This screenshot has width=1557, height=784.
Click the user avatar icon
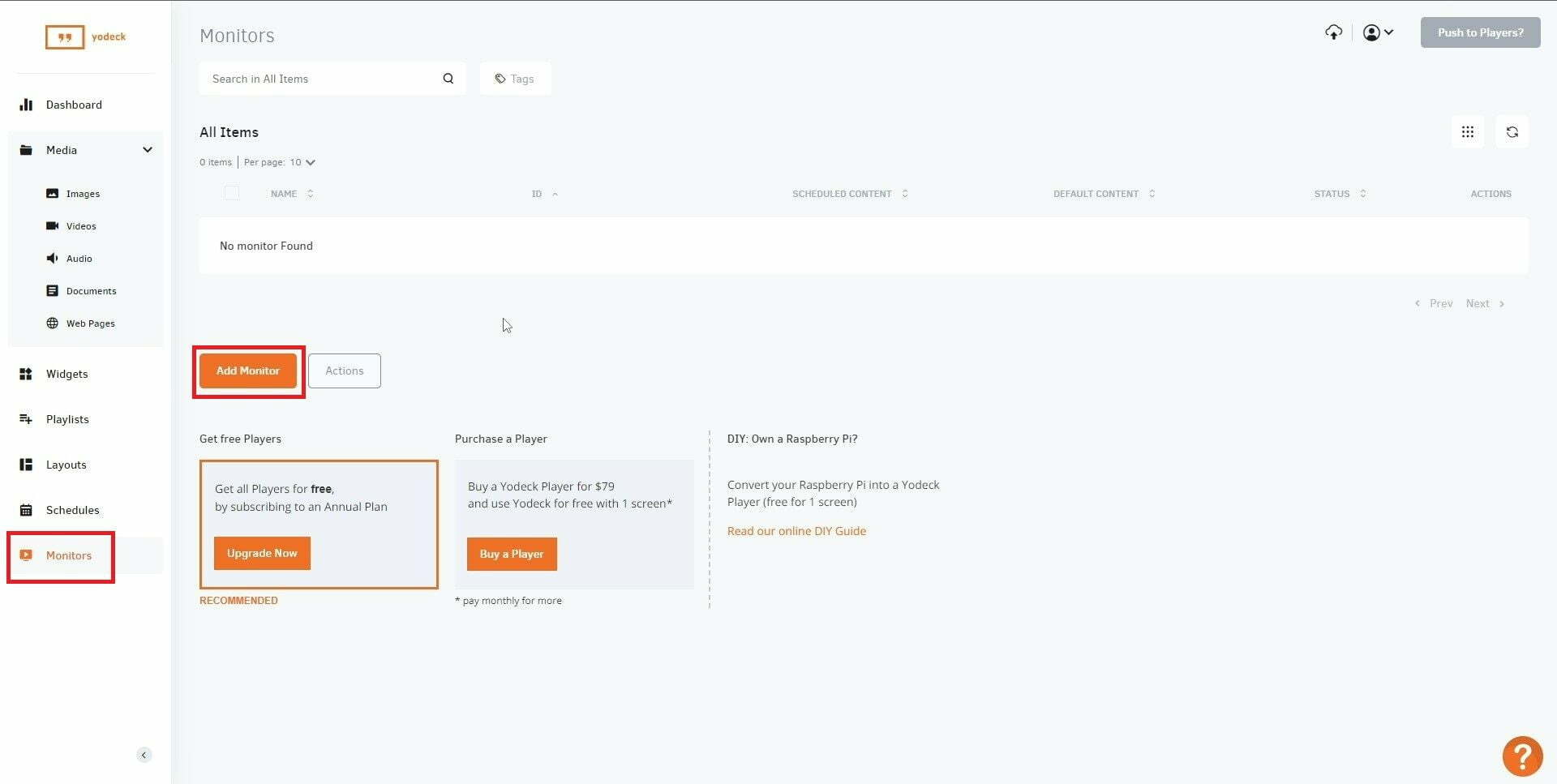tap(1371, 32)
